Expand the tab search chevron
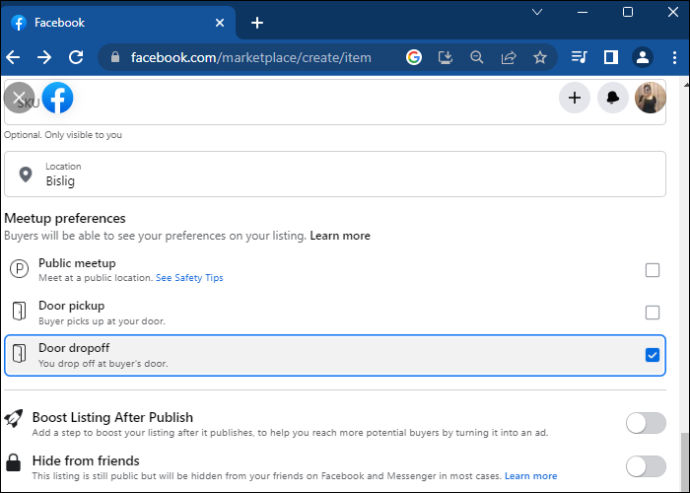The image size is (690, 493). coord(537,12)
